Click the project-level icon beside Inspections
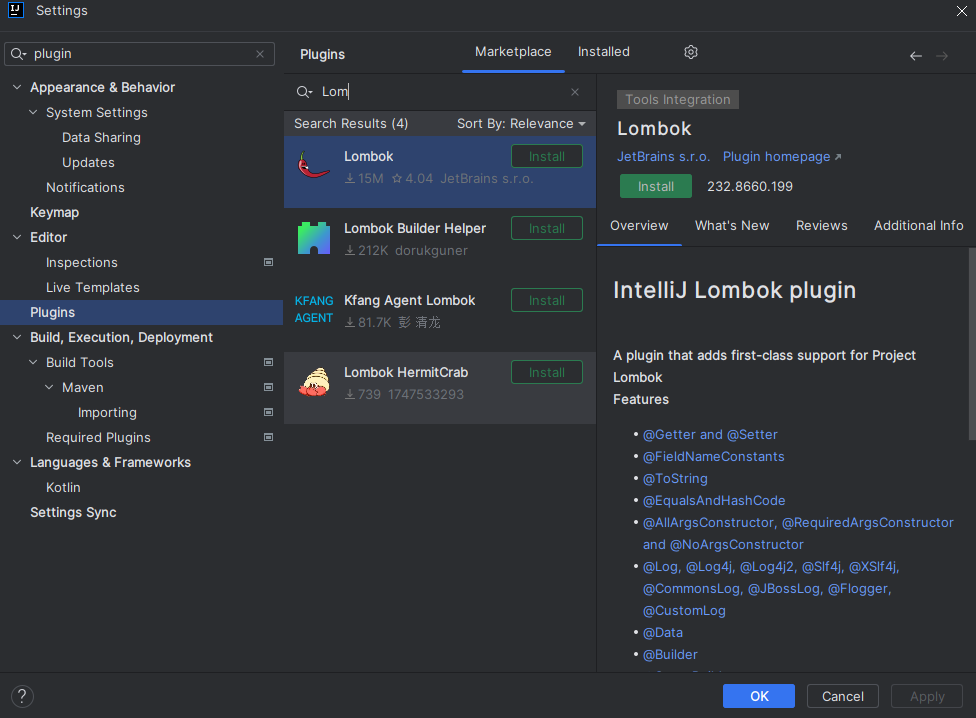The height and width of the screenshot is (718, 976). click(268, 263)
